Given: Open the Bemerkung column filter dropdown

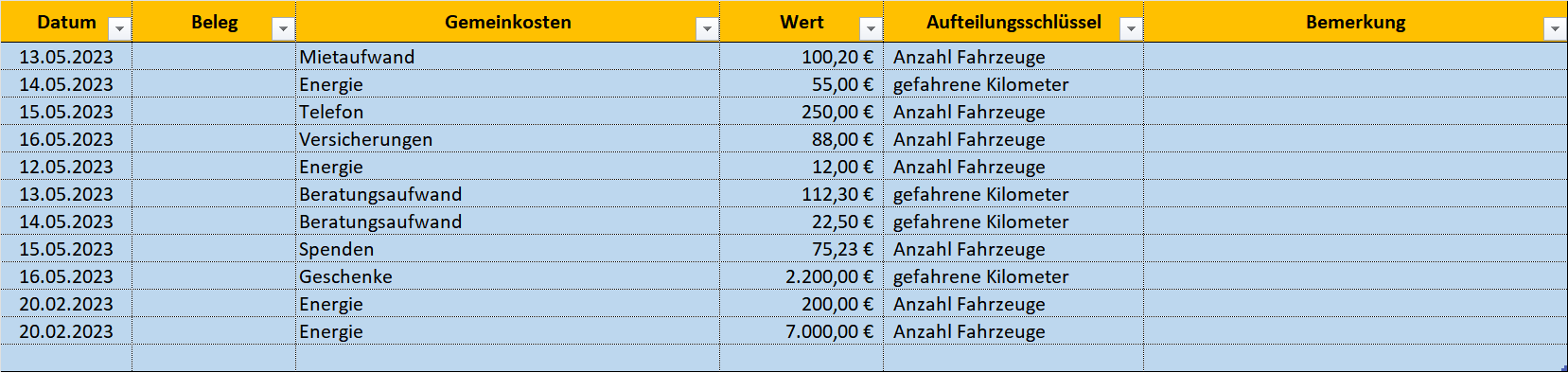Looking at the screenshot, I should tap(1555, 29).
